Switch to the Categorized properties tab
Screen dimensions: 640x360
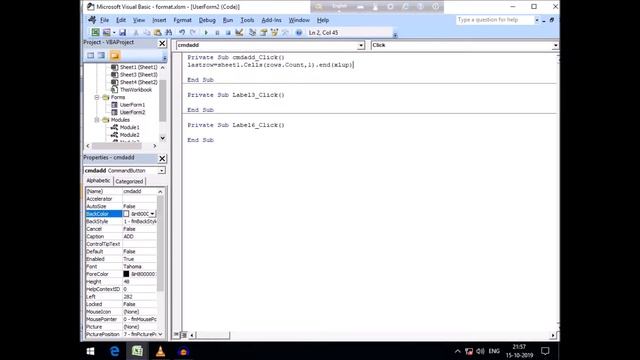point(129,181)
